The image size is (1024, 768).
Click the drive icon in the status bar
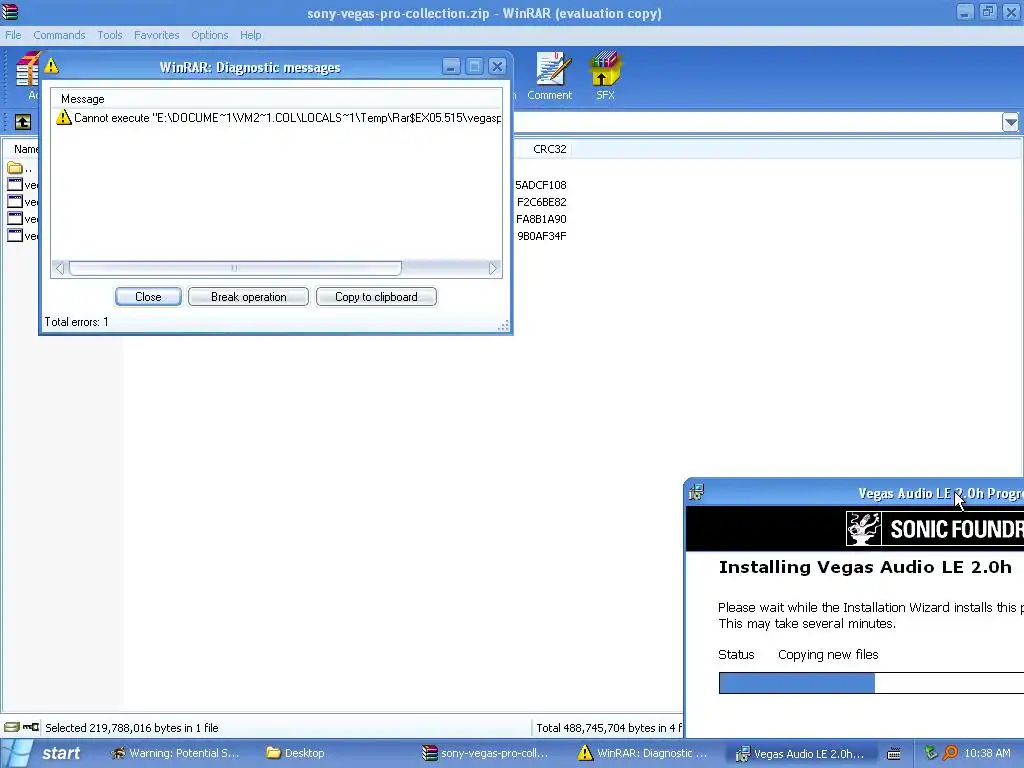[x=11, y=727]
